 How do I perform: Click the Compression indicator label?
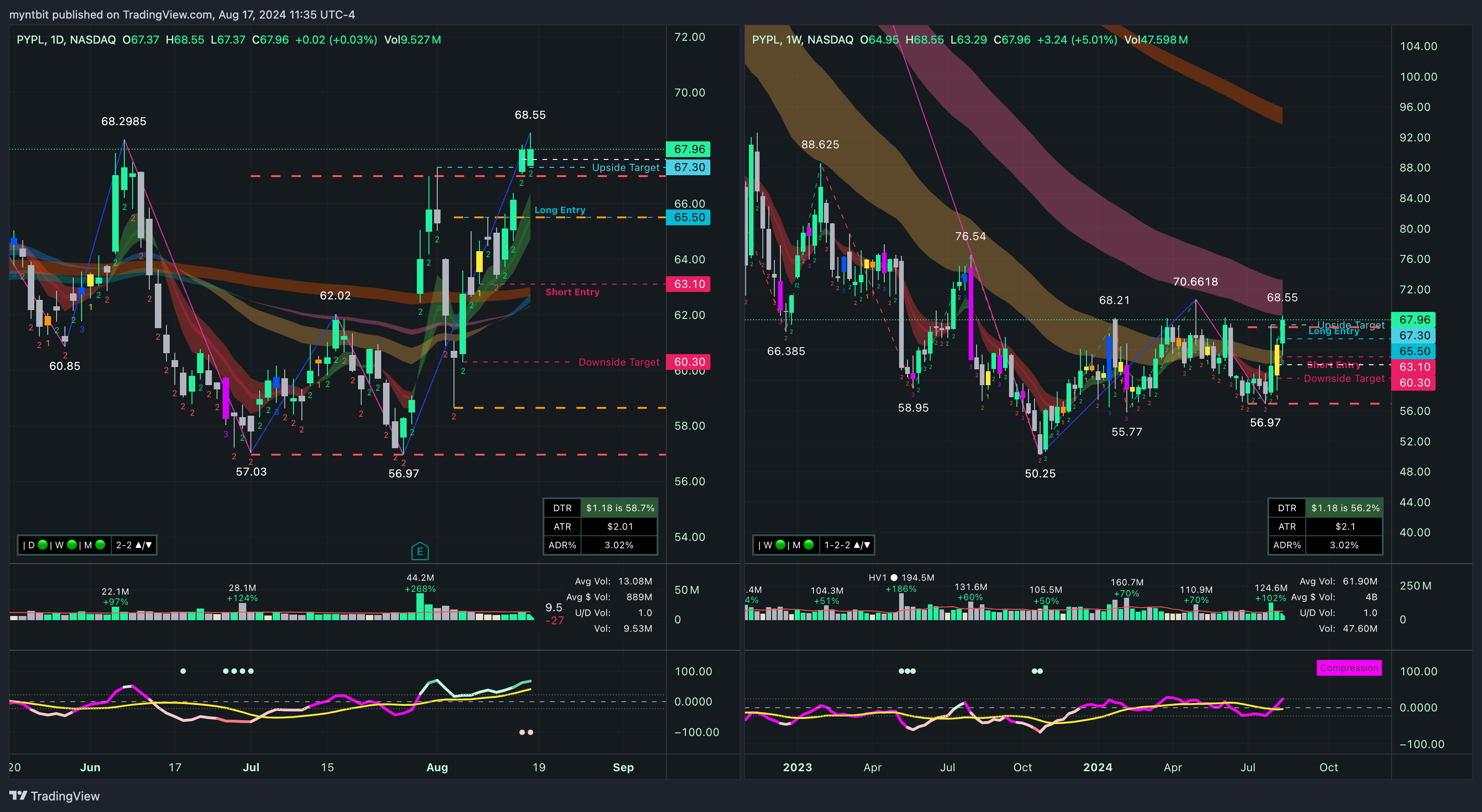(1348, 668)
